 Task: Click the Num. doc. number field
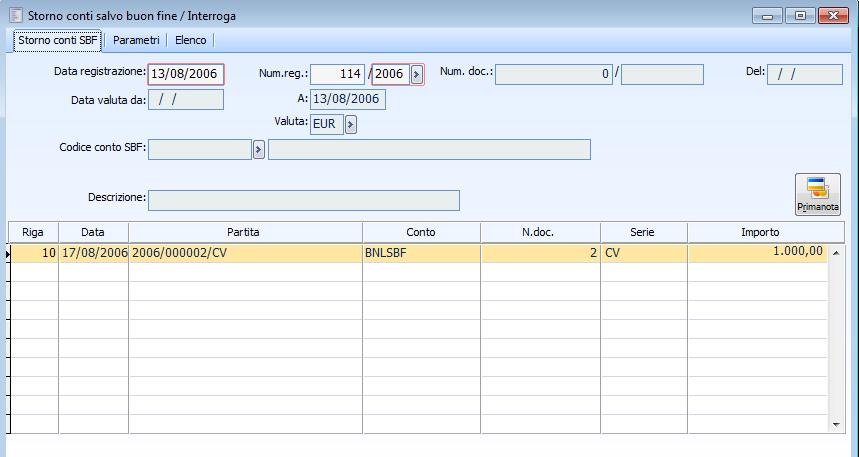pyautogui.click(x=554, y=74)
